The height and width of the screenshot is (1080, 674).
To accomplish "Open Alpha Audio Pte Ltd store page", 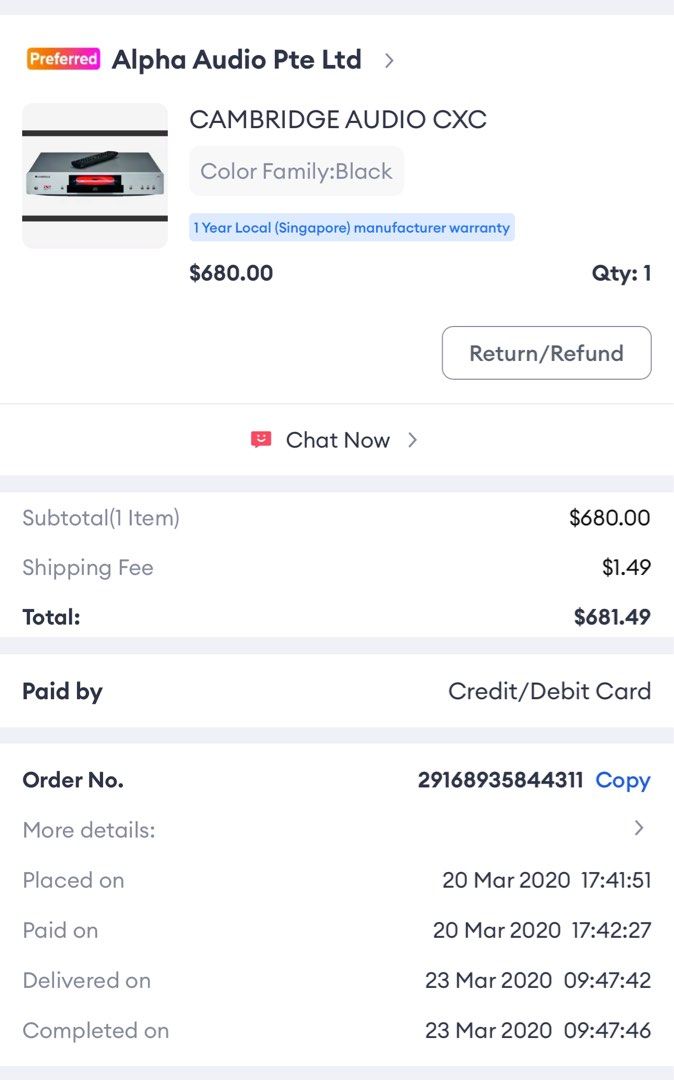I will (236, 59).
